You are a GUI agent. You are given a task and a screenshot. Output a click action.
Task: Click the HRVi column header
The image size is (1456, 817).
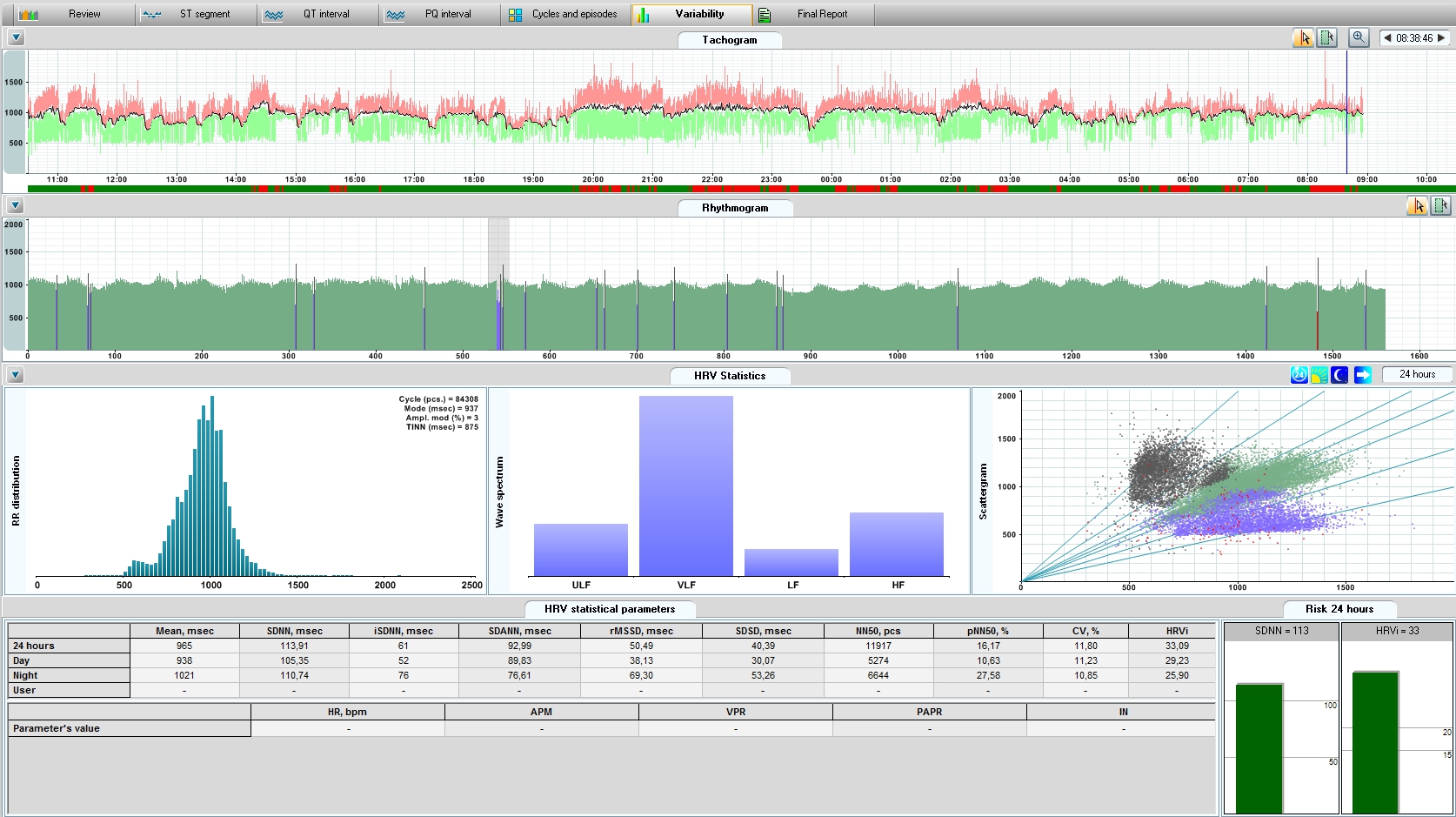pos(1177,631)
